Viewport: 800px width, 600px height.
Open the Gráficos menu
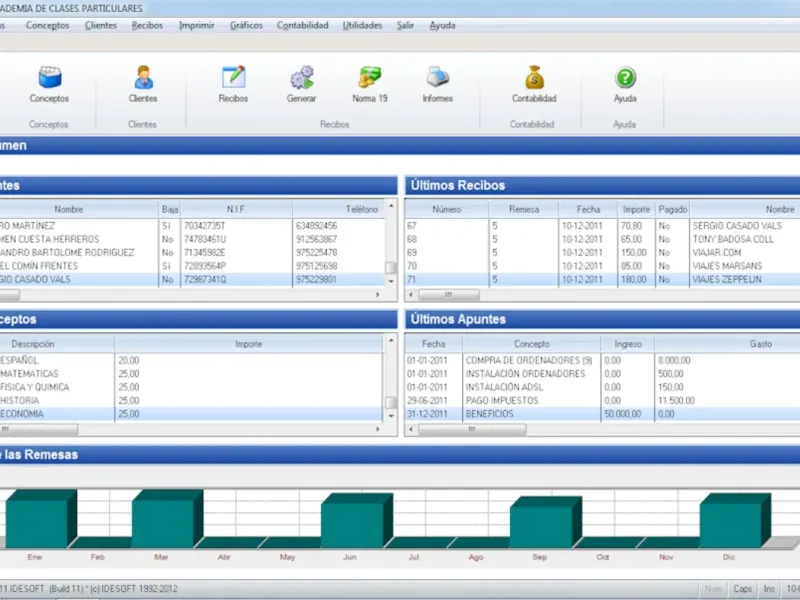[246, 26]
